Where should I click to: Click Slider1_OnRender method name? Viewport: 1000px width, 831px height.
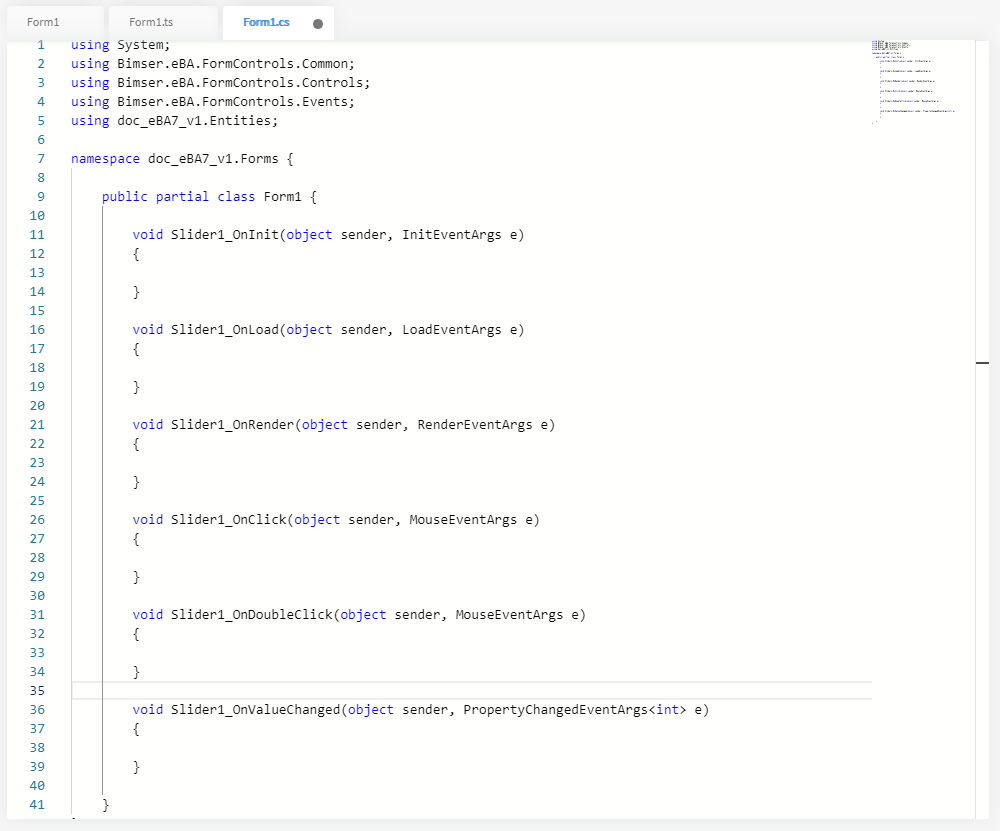pos(232,425)
